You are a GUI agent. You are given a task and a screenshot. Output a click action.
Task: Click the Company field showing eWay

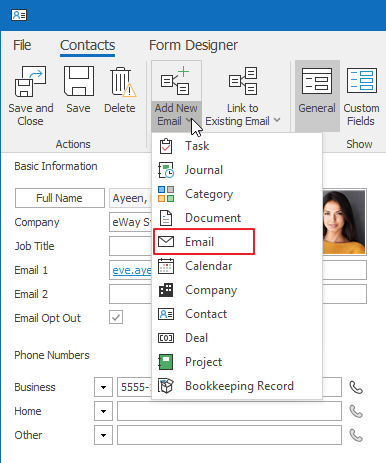coord(131,222)
